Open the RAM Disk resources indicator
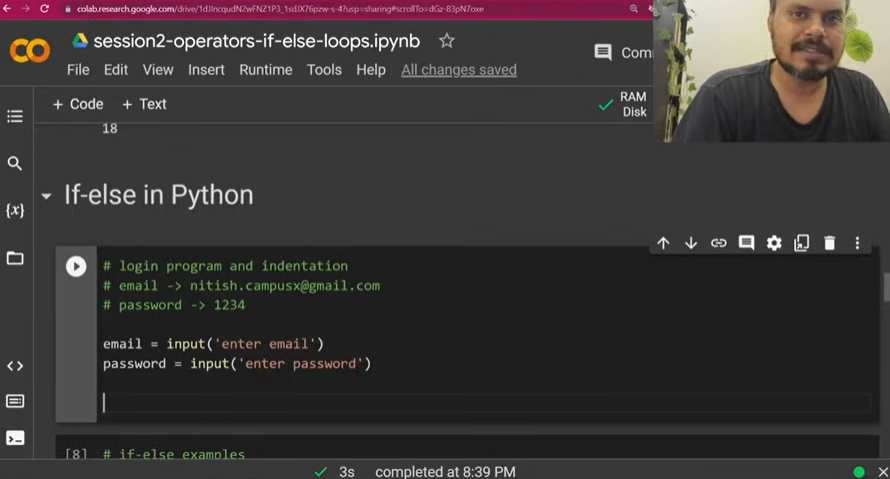The width and height of the screenshot is (890, 479). [623, 104]
